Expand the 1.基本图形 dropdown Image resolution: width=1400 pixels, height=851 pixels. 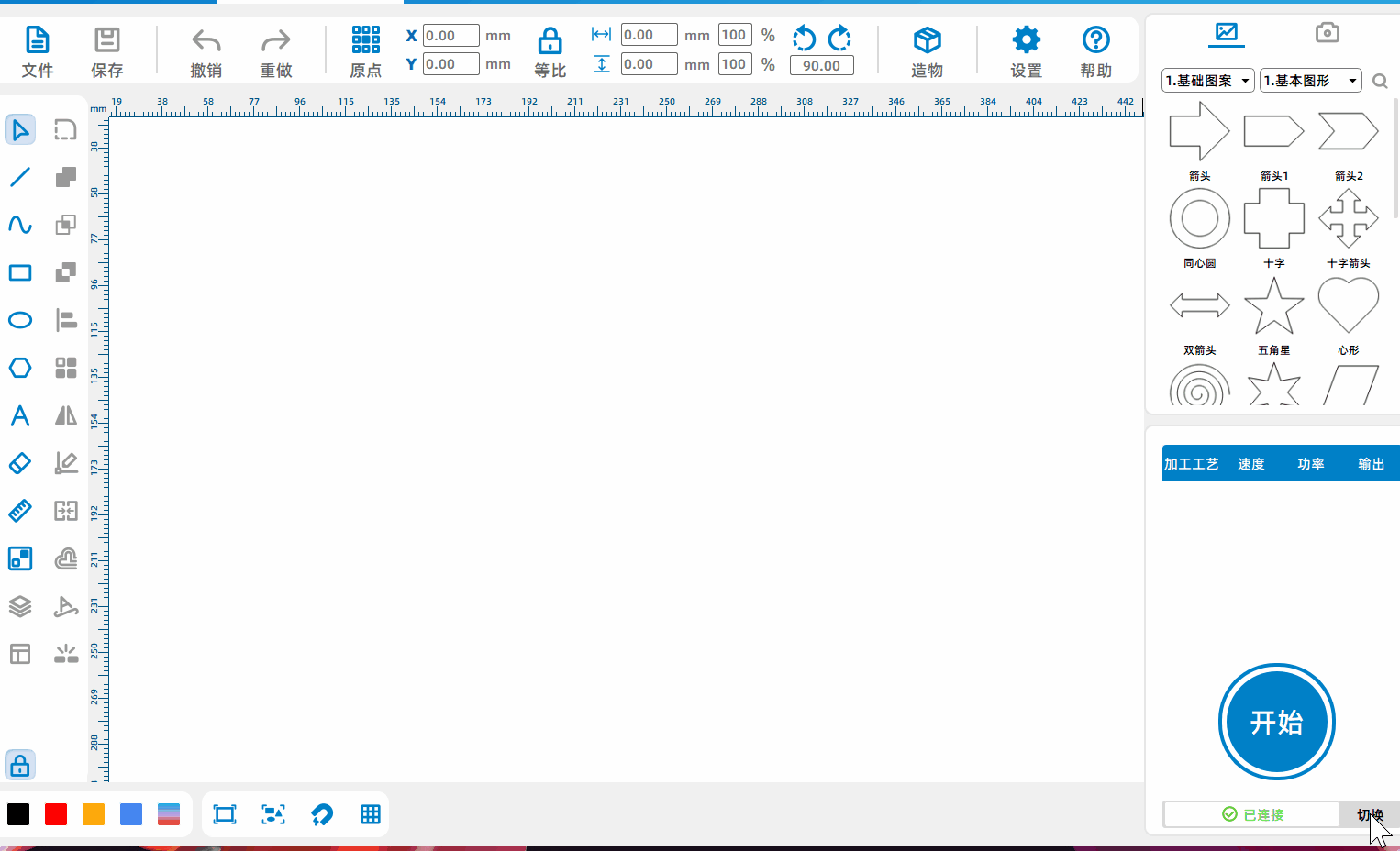pos(1311,81)
